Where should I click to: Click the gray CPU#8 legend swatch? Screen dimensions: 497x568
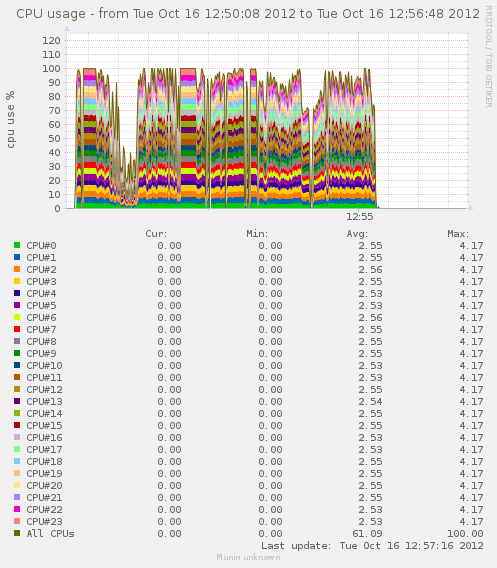point(17,341)
